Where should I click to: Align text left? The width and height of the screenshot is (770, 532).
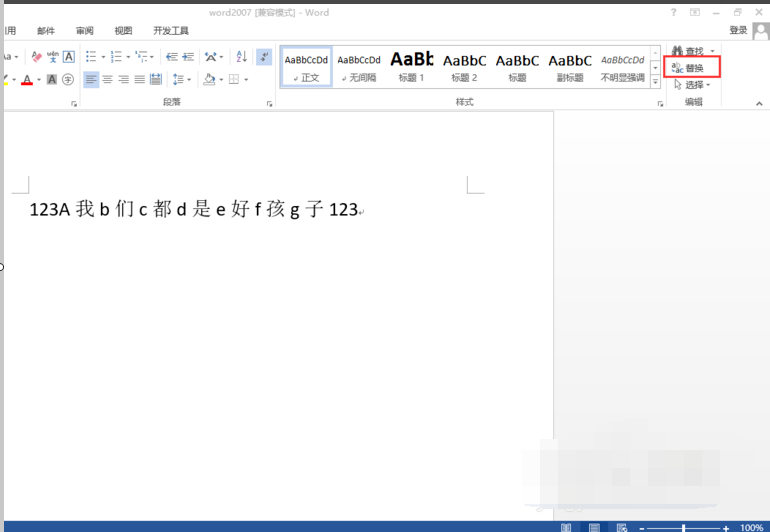pos(91,79)
